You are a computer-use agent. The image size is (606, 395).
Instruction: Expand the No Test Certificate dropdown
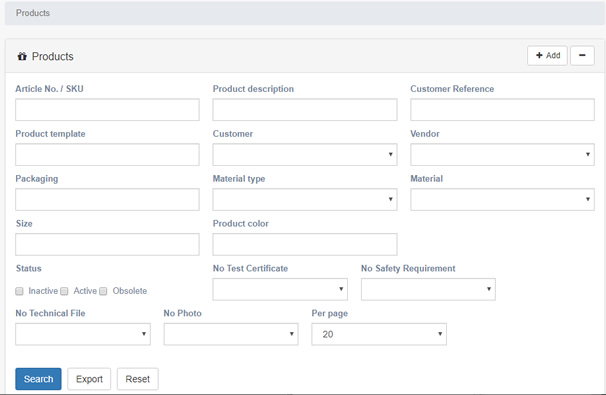click(280, 289)
